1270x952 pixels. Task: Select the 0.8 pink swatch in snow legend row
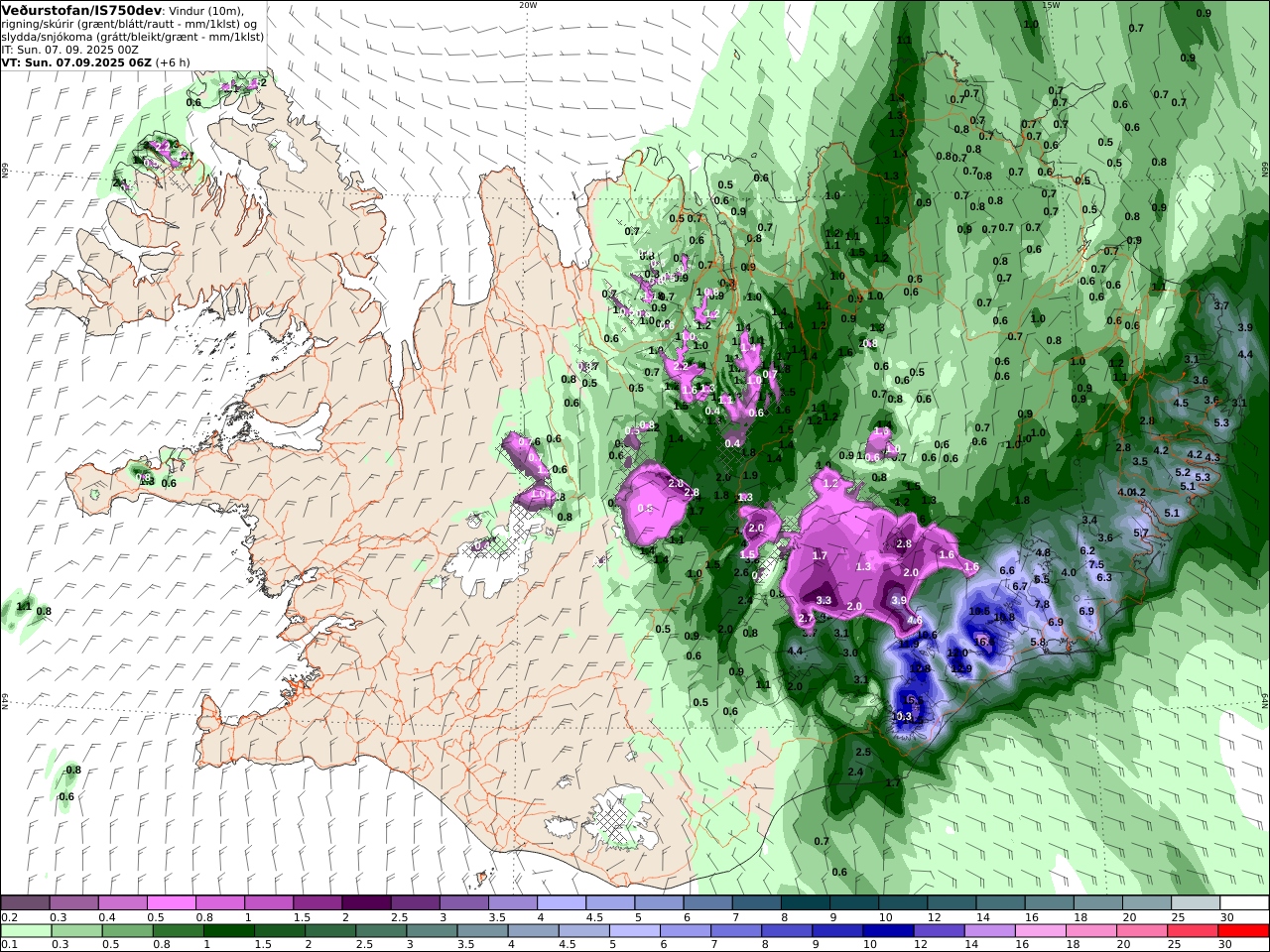coord(219,902)
